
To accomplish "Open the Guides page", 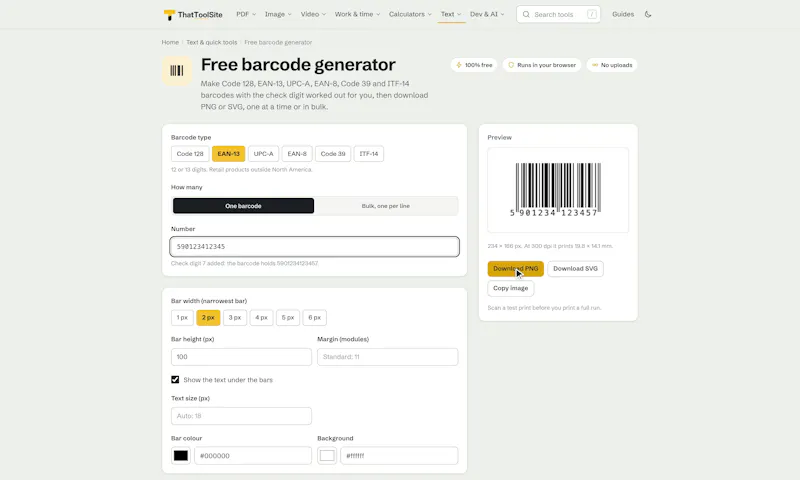I will click(x=623, y=14).
